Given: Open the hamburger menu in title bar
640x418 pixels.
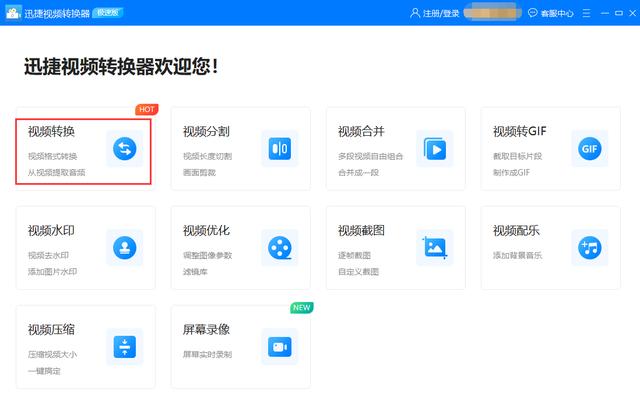Looking at the screenshot, I should pyautogui.click(x=587, y=13).
